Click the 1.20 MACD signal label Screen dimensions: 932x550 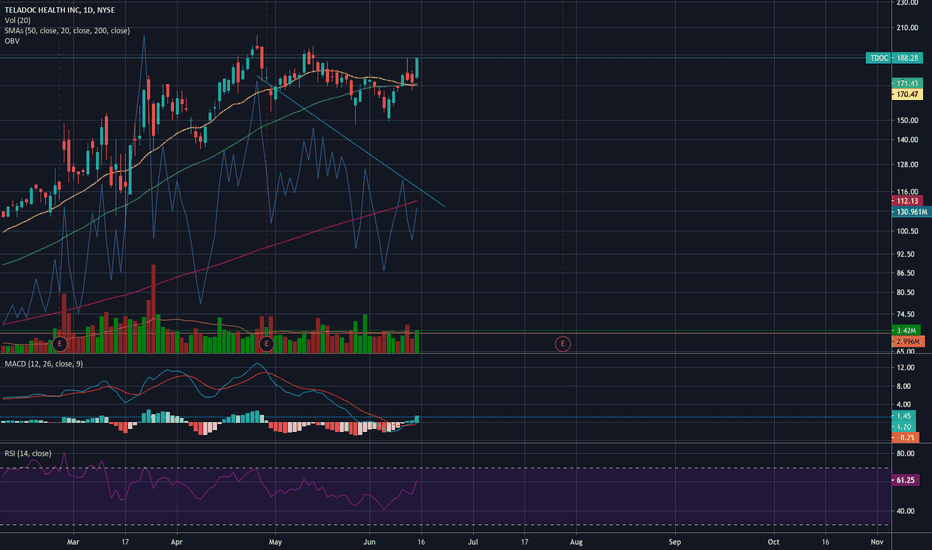coord(904,427)
